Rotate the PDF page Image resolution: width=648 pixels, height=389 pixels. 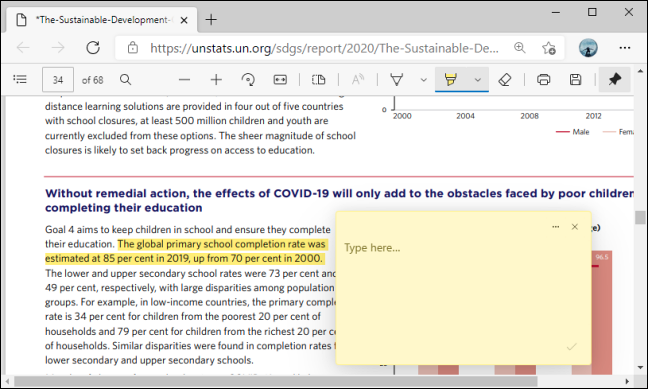point(248,79)
